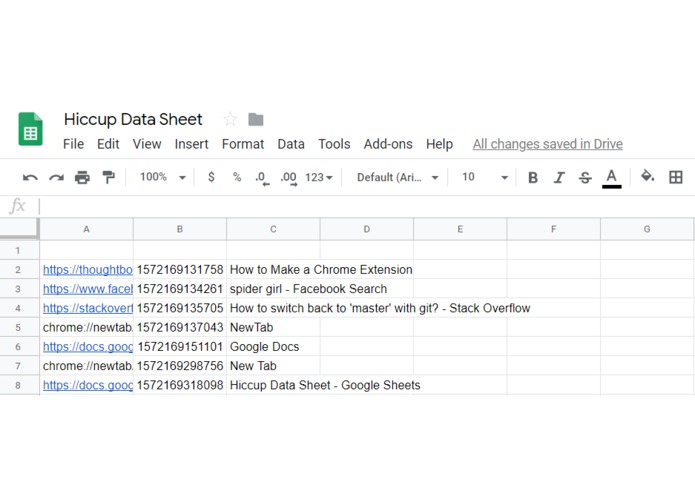This screenshot has height=494, width=695.
Task: Open the Format menu
Action: pos(243,144)
